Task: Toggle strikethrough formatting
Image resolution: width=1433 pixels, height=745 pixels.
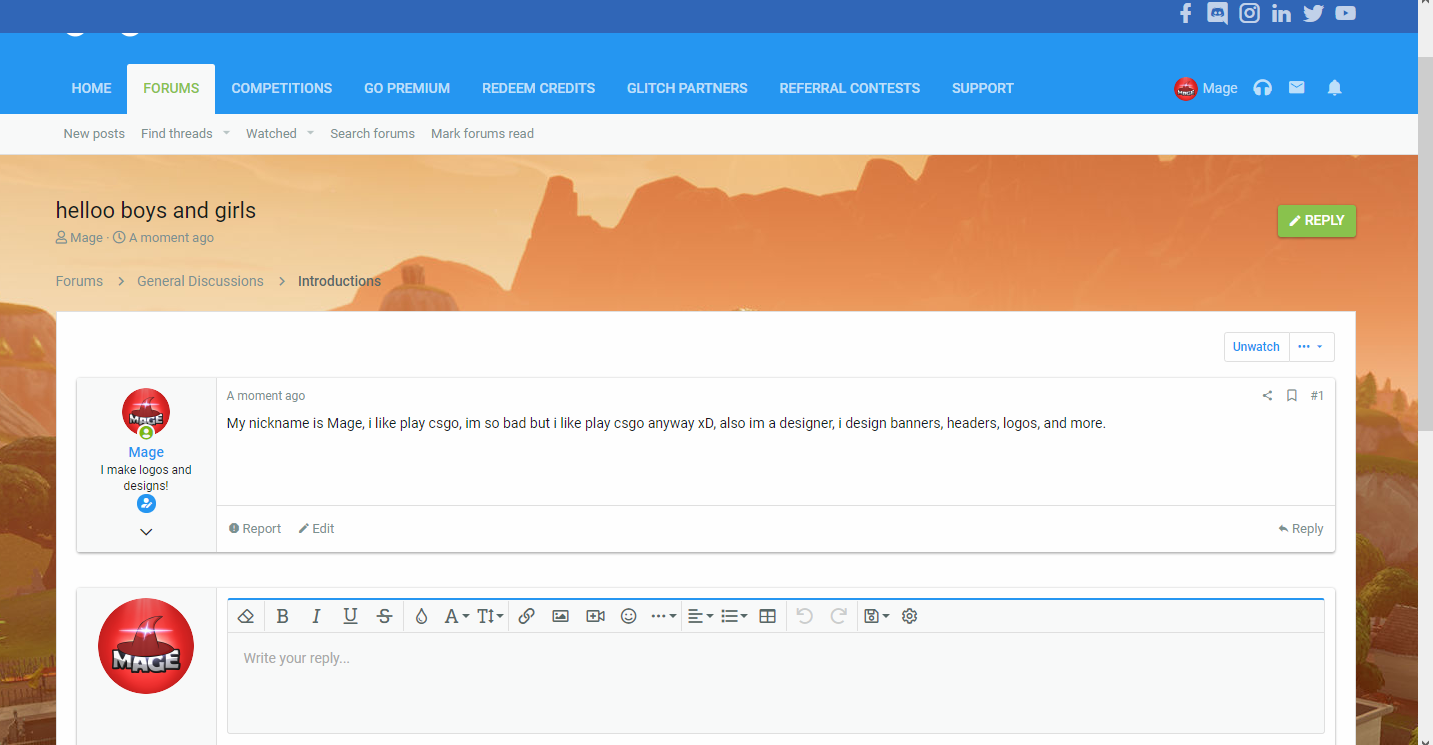Action: click(384, 616)
